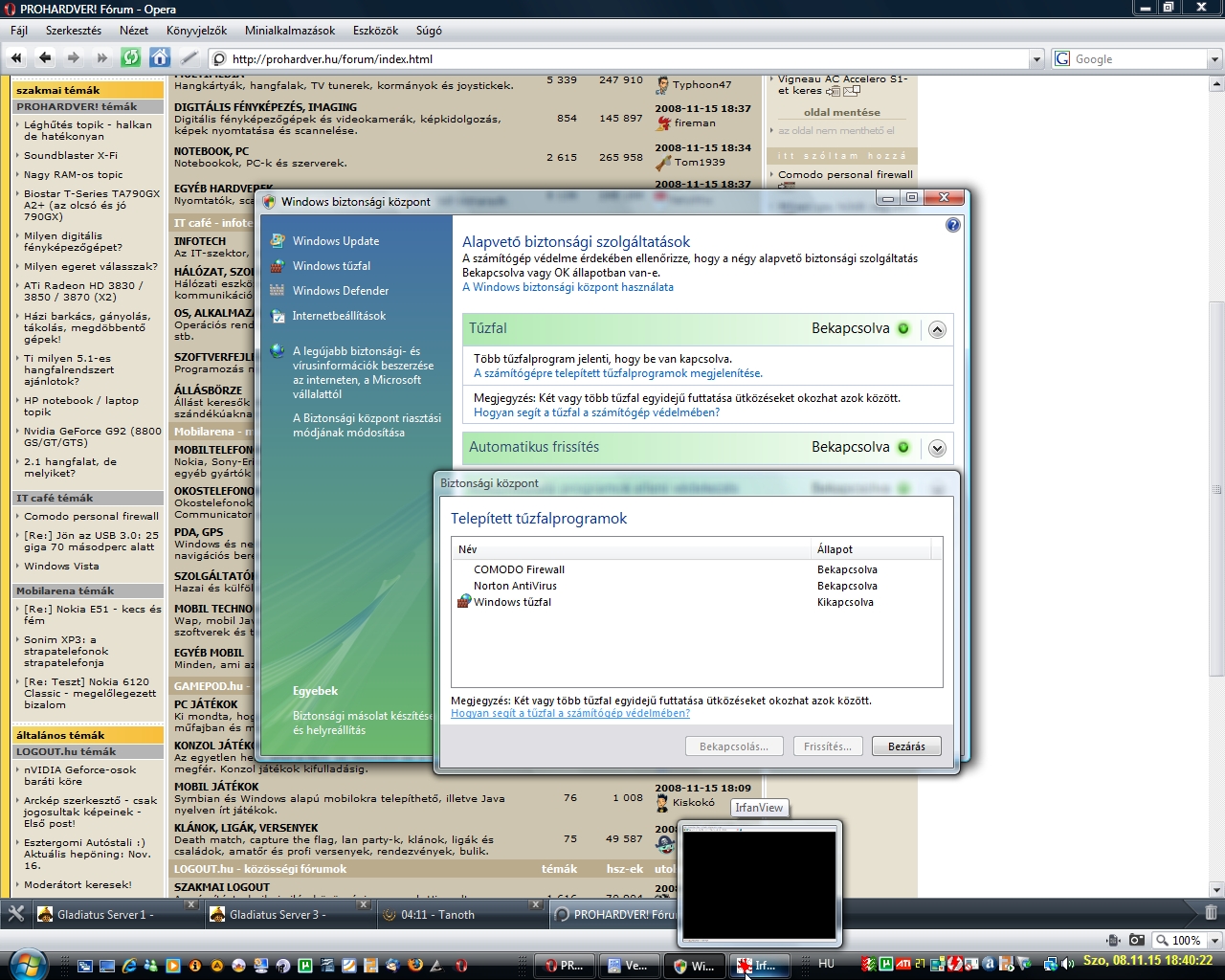Open the Súgó menu
The width and height of the screenshot is (1225, 980).
[x=429, y=31]
